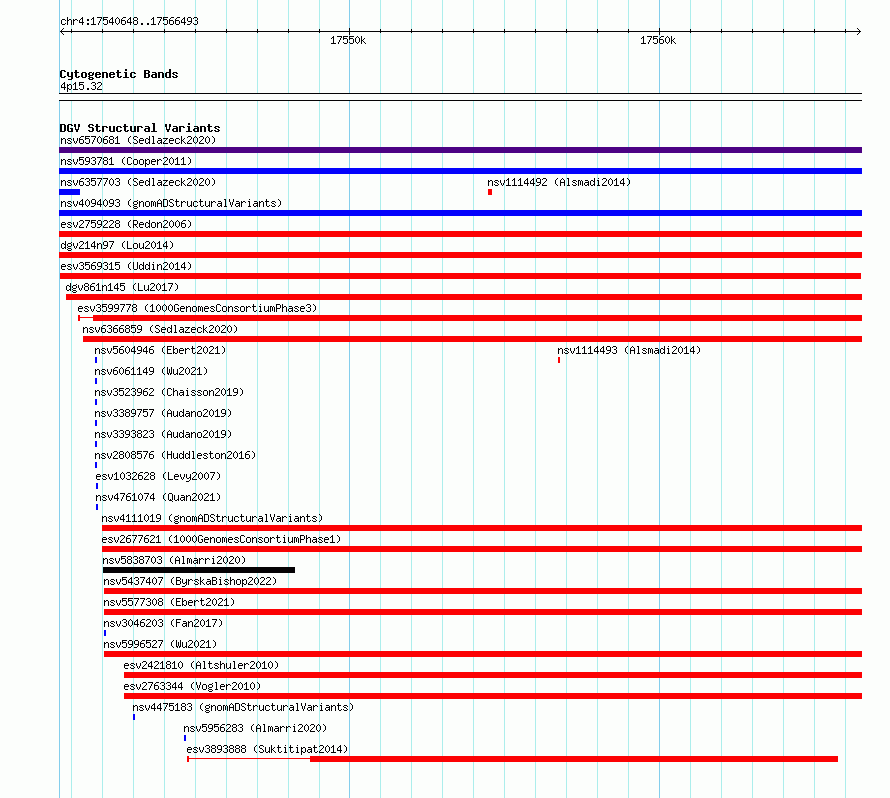Click nsv2808576 (Huddleston2016) variant label
The width and height of the screenshot is (890, 798).
coord(175,455)
